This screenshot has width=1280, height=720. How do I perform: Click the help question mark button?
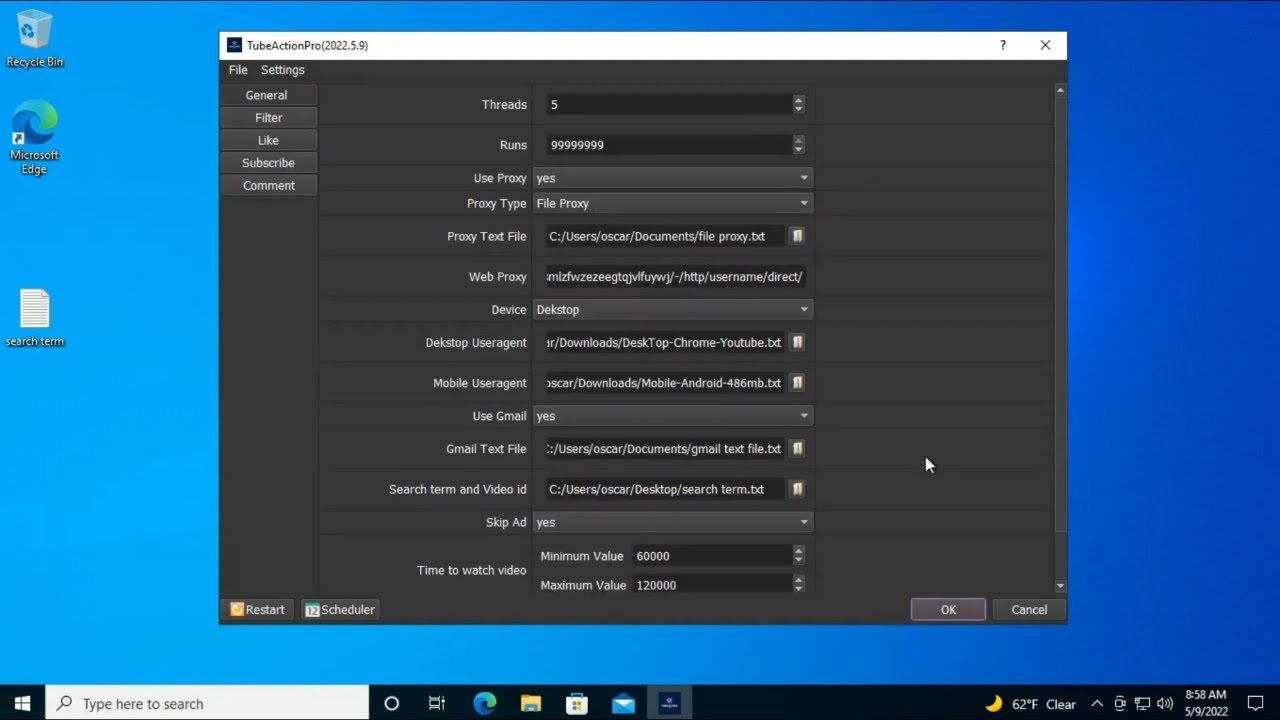1003,45
